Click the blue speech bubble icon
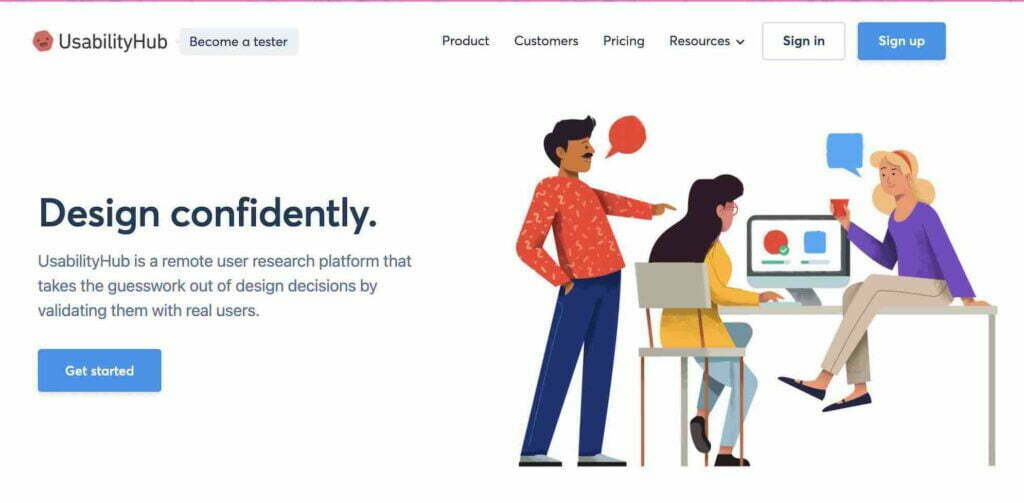Image resolution: width=1024 pixels, height=503 pixels. (845, 154)
